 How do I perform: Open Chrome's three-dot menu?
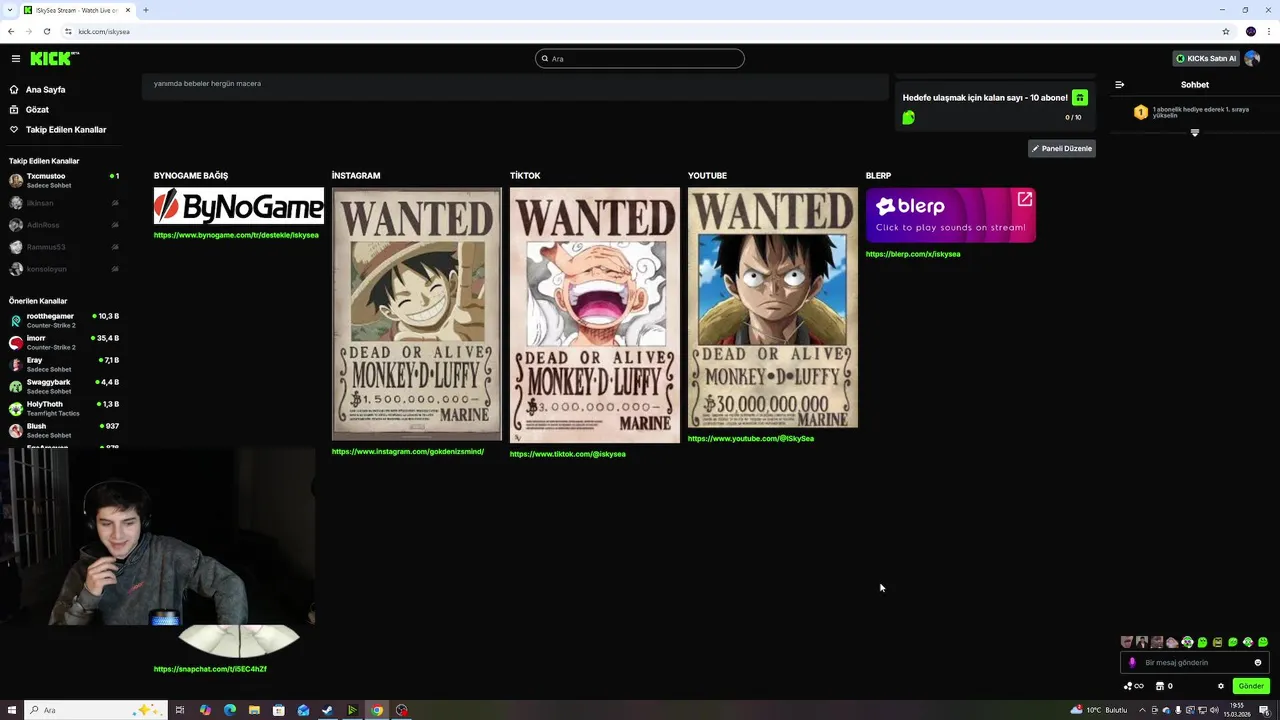tap(1269, 31)
